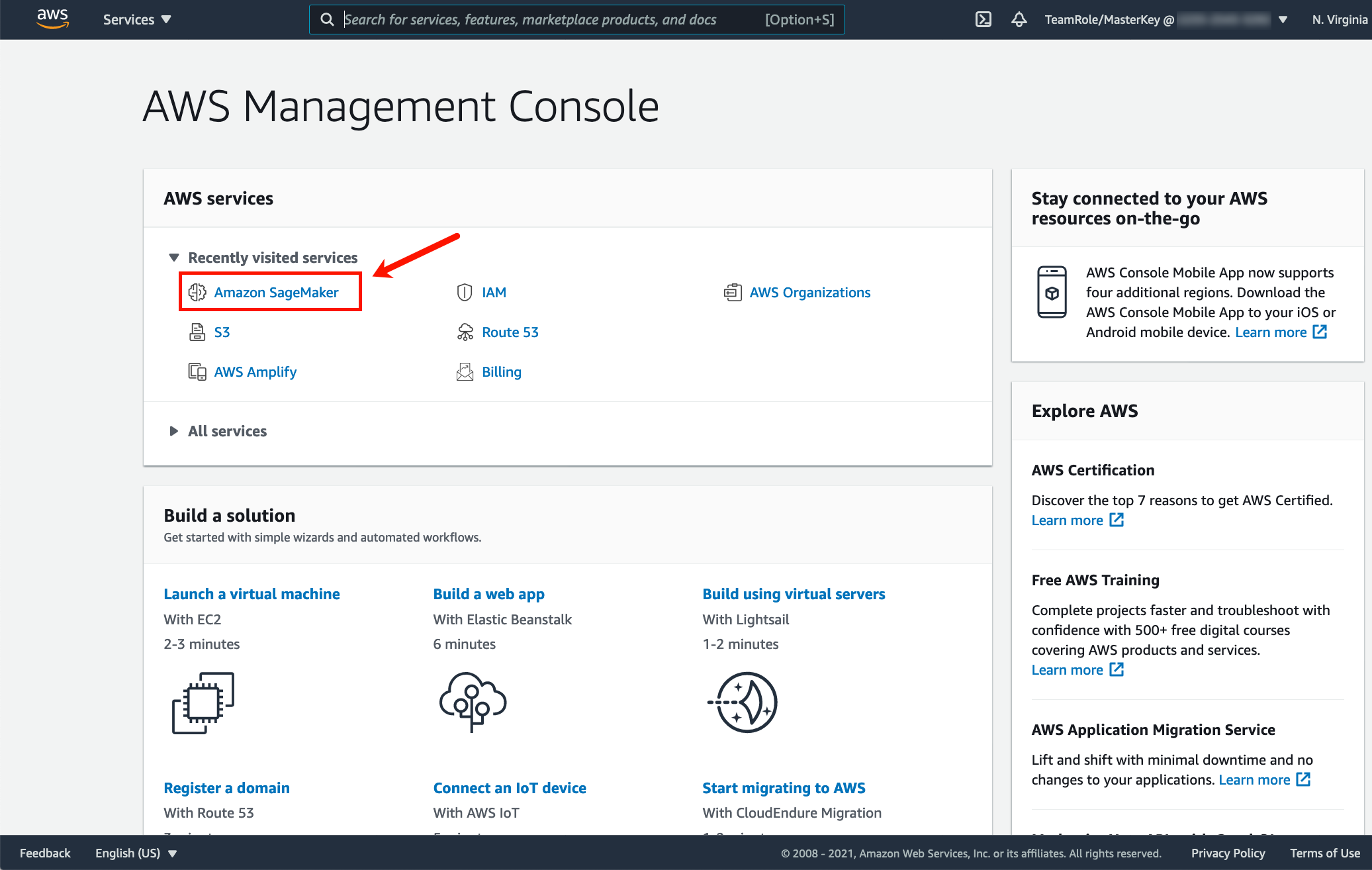Open the Services dropdown menu

139,19
